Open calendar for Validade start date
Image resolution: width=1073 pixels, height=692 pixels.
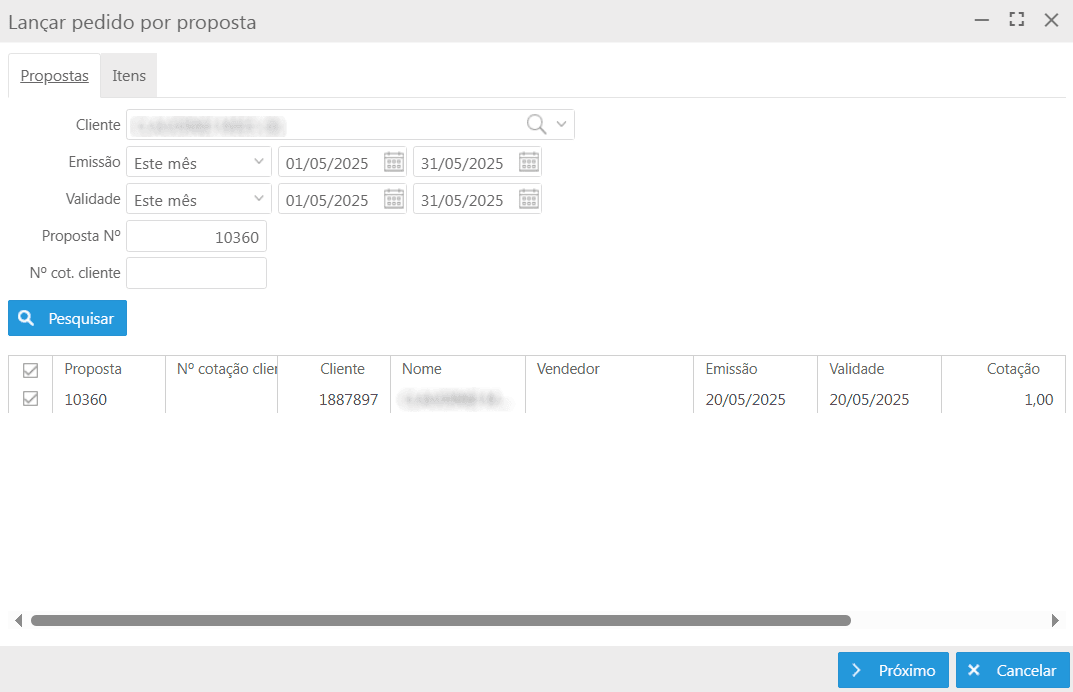pos(394,199)
